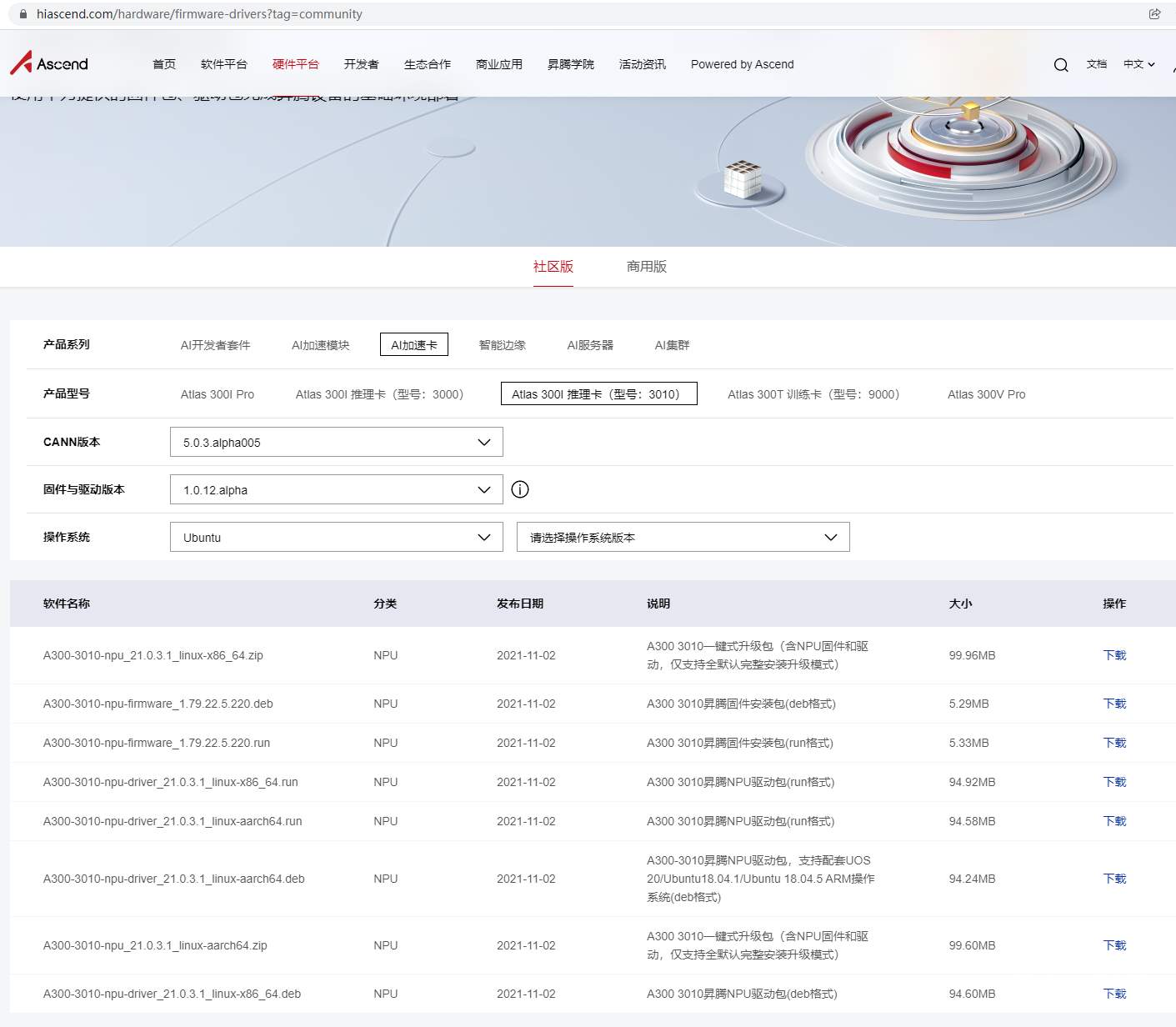Expand 固件与驱动版本 1.0.12.alpha dropdown
The image size is (1176, 1027).
337,489
